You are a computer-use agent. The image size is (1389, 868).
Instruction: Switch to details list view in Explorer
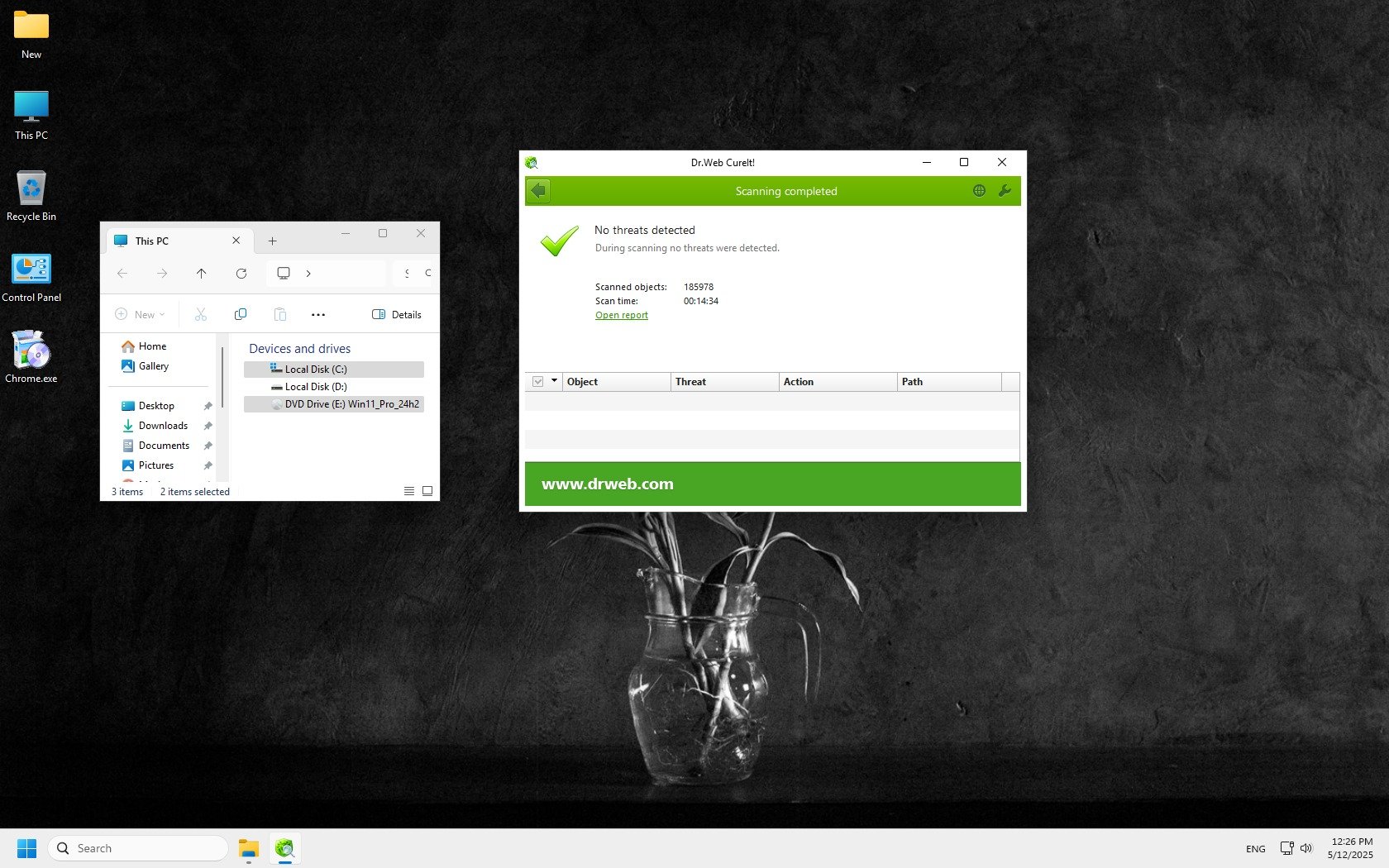point(408,491)
